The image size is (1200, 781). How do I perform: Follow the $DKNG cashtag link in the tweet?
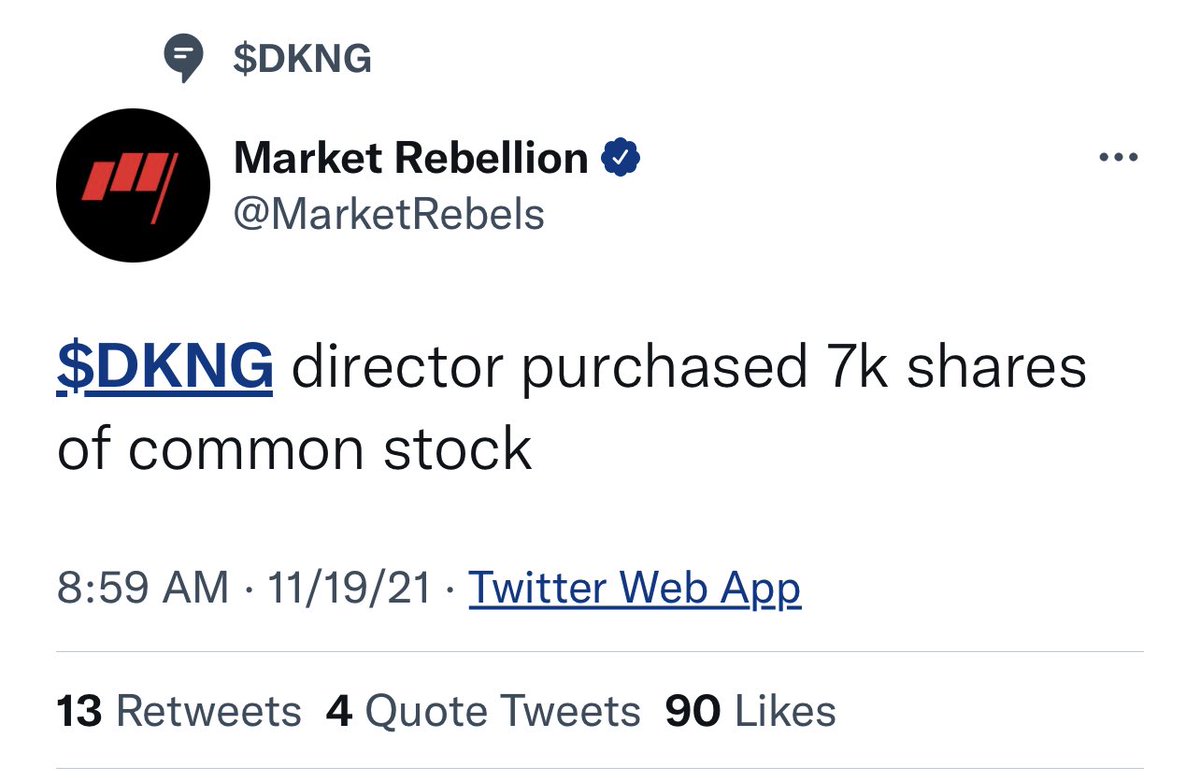[x=165, y=368]
